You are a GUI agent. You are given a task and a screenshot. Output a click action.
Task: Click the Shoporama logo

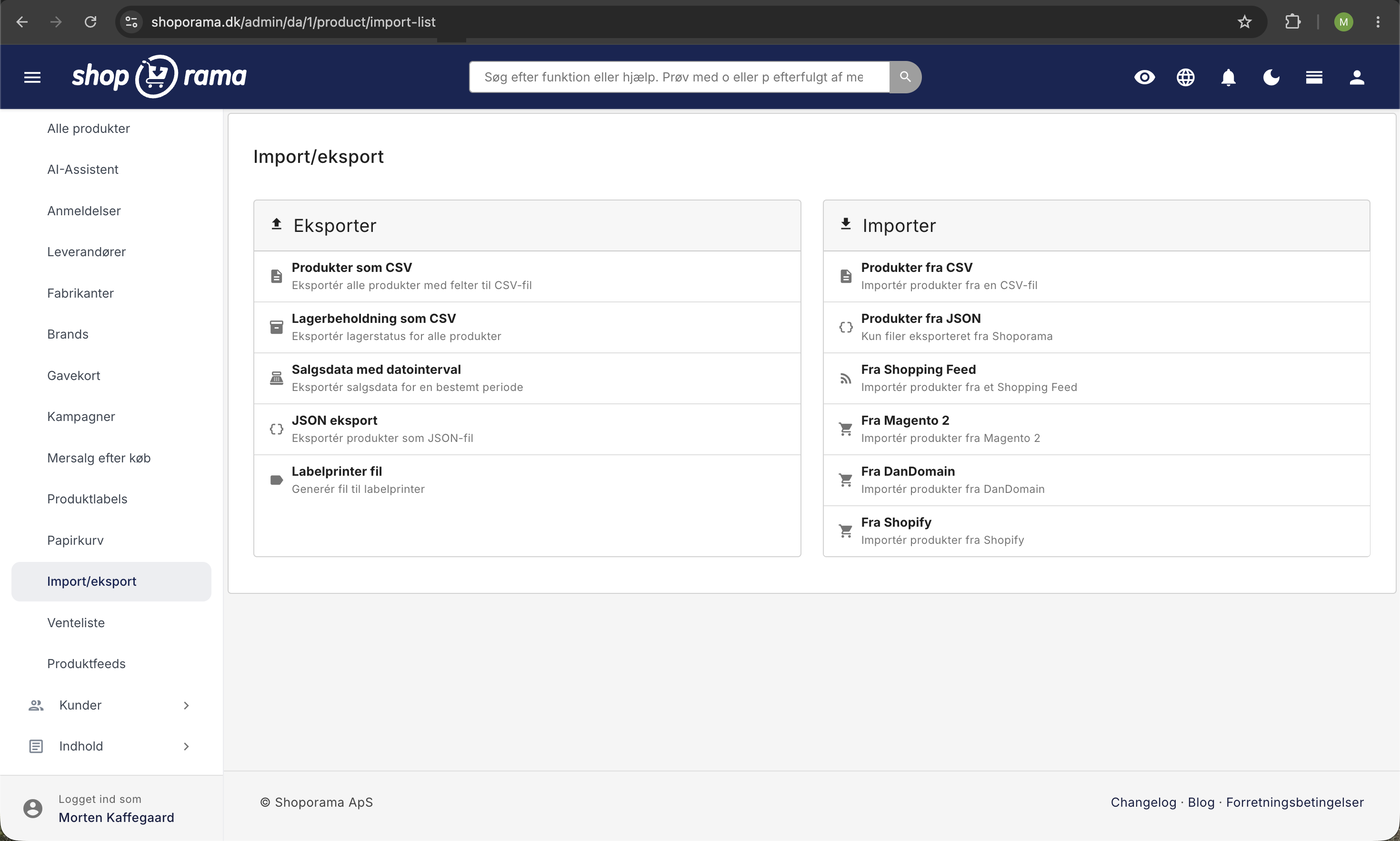159,77
